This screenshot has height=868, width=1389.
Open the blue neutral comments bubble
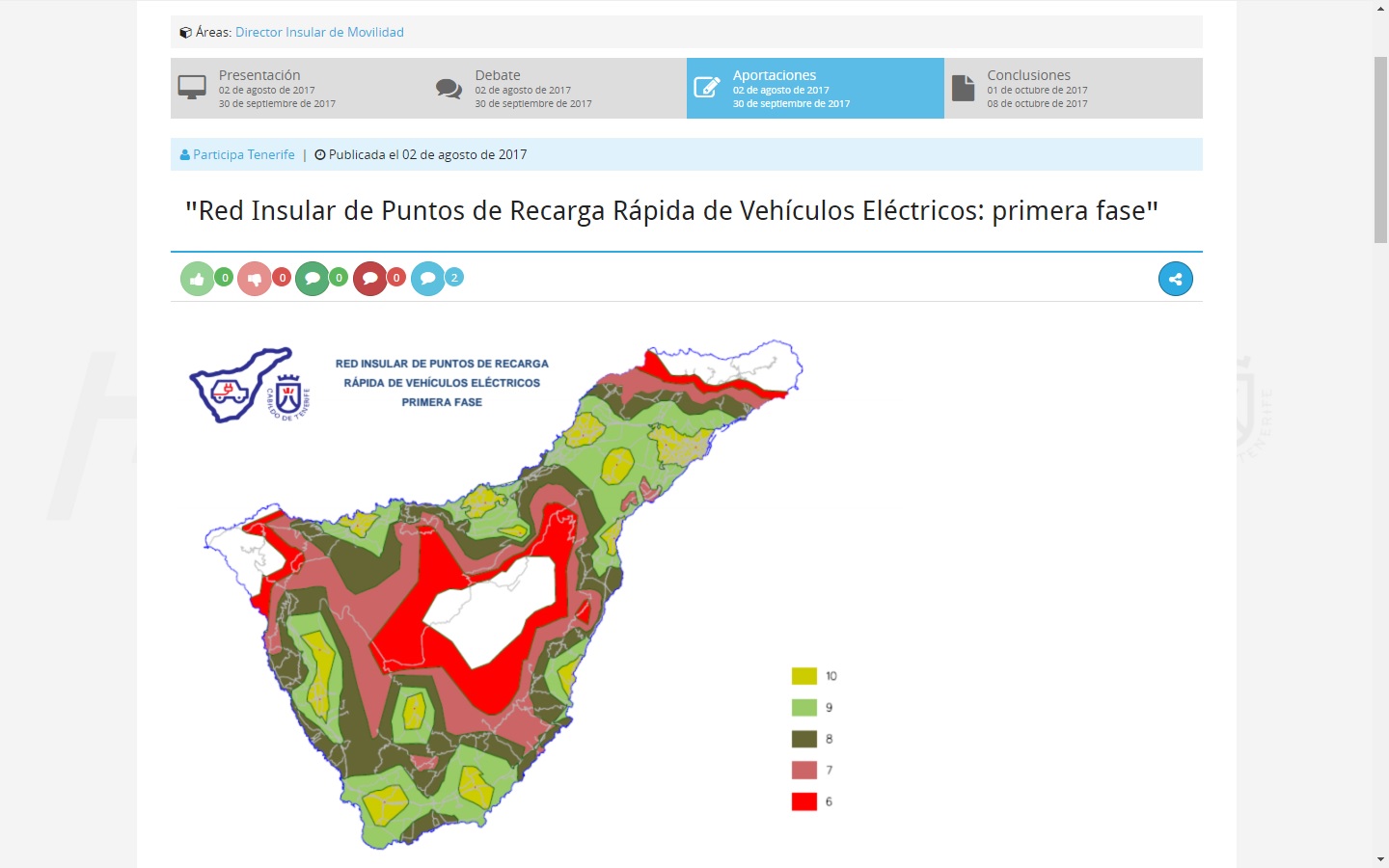[x=427, y=279]
